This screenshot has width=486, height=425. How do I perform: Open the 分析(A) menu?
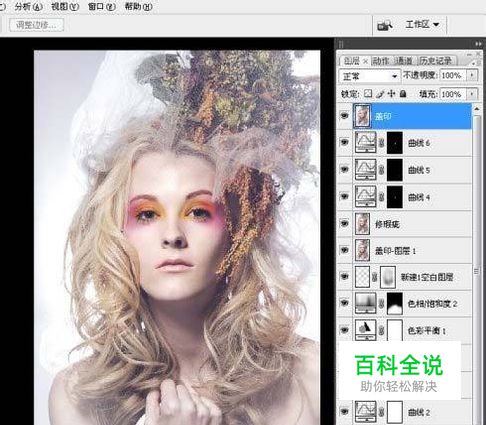28,7
